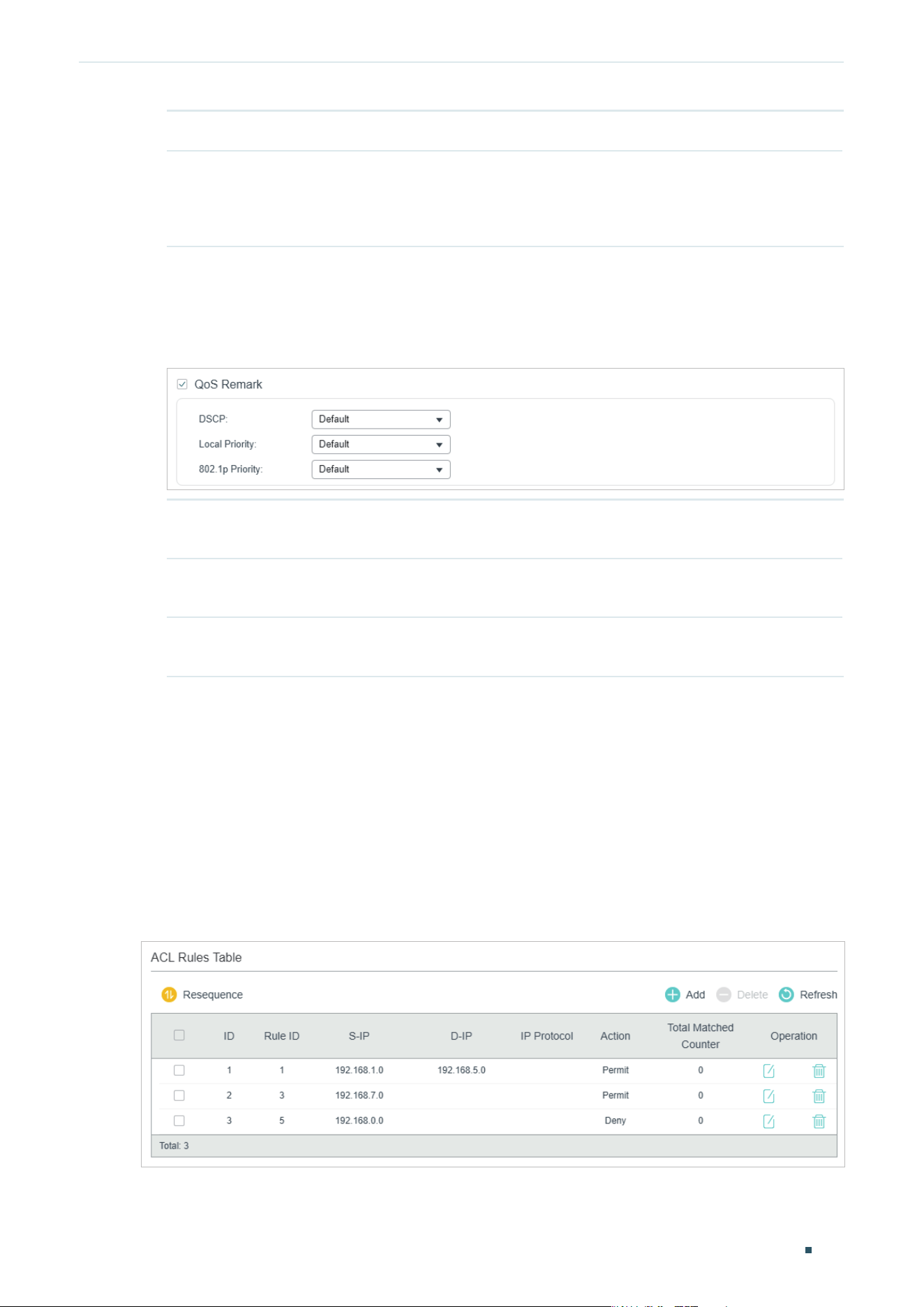This screenshot has width=924, height=1307.
Task: Delete rule with S-IP 192.168.7.0 via trash icon
Action: pos(819,1096)
